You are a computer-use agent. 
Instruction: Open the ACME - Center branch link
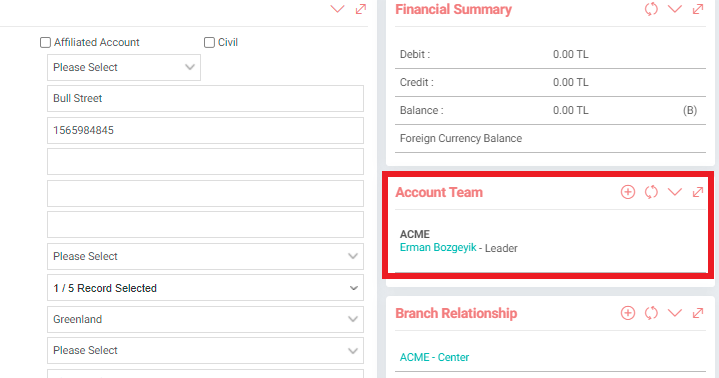pyautogui.click(x=434, y=357)
